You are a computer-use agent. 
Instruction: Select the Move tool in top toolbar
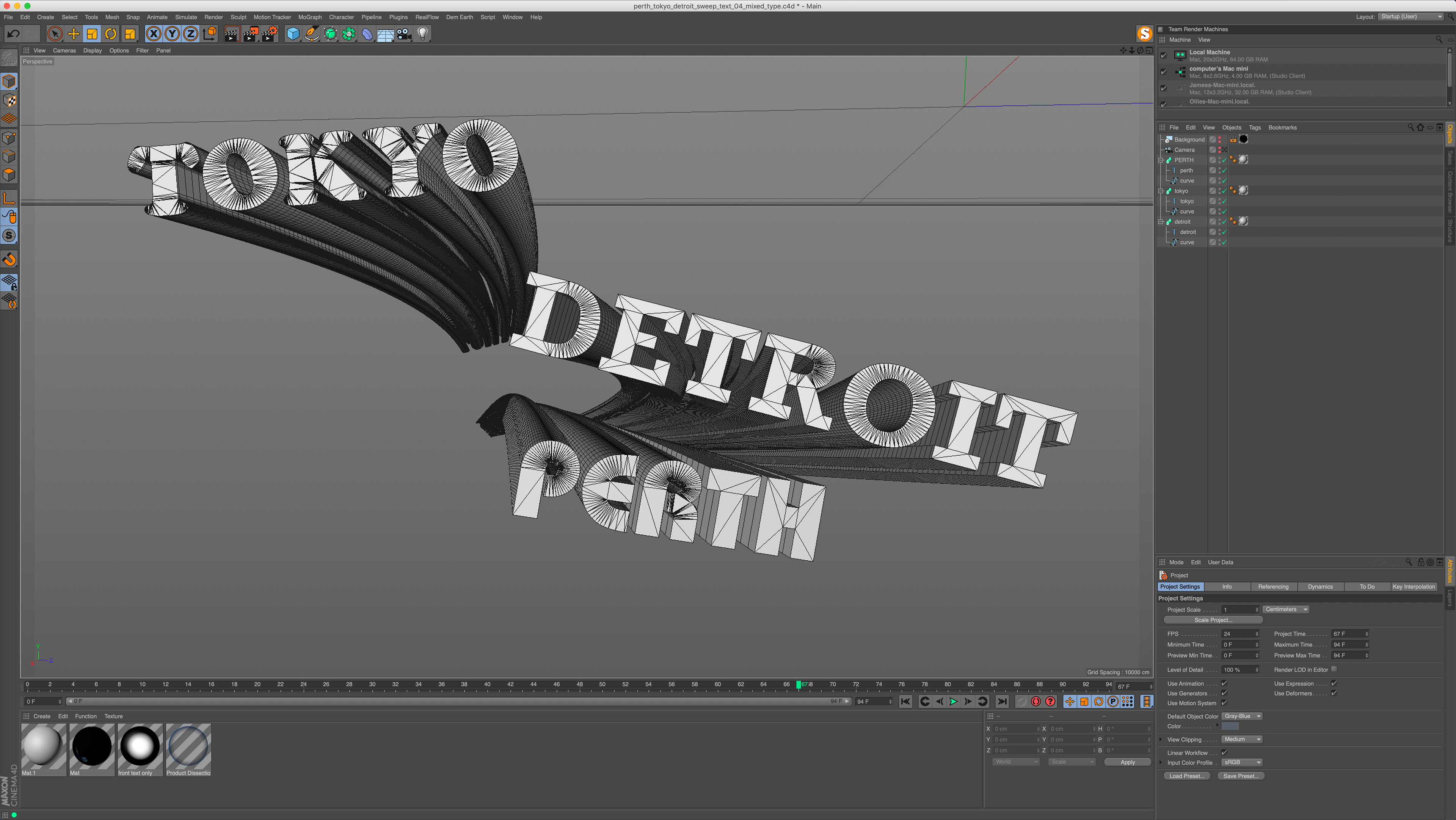74,34
